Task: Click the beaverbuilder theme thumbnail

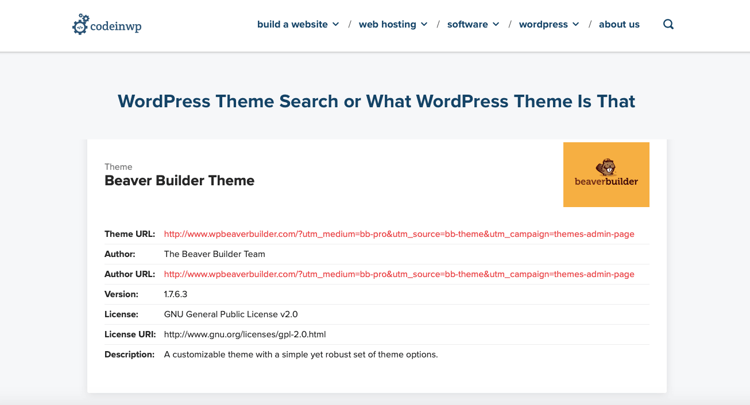Action: pyautogui.click(x=606, y=175)
